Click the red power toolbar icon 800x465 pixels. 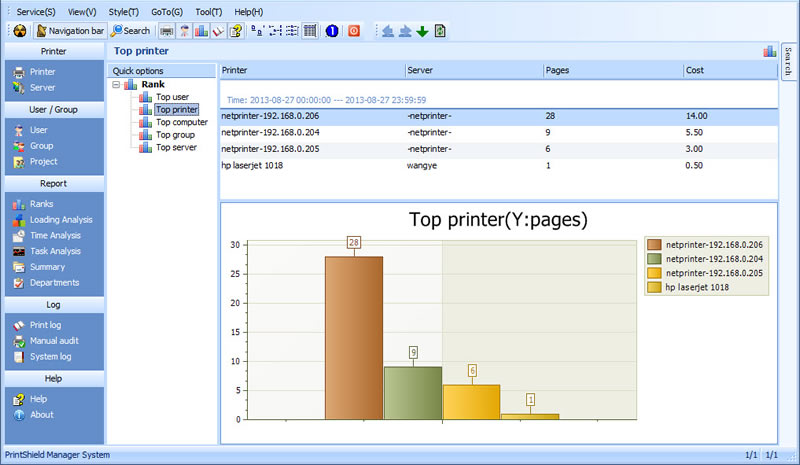(354, 31)
